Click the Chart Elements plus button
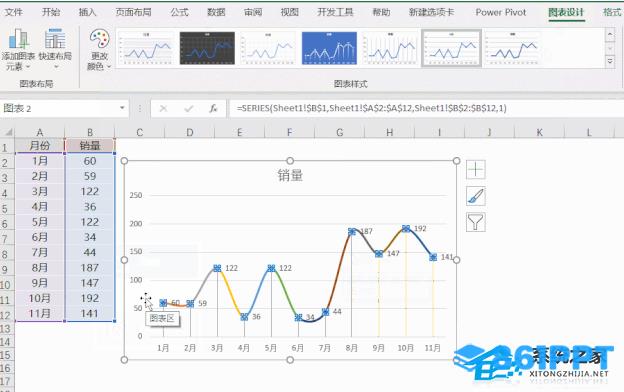 click(x=476, y=170)
